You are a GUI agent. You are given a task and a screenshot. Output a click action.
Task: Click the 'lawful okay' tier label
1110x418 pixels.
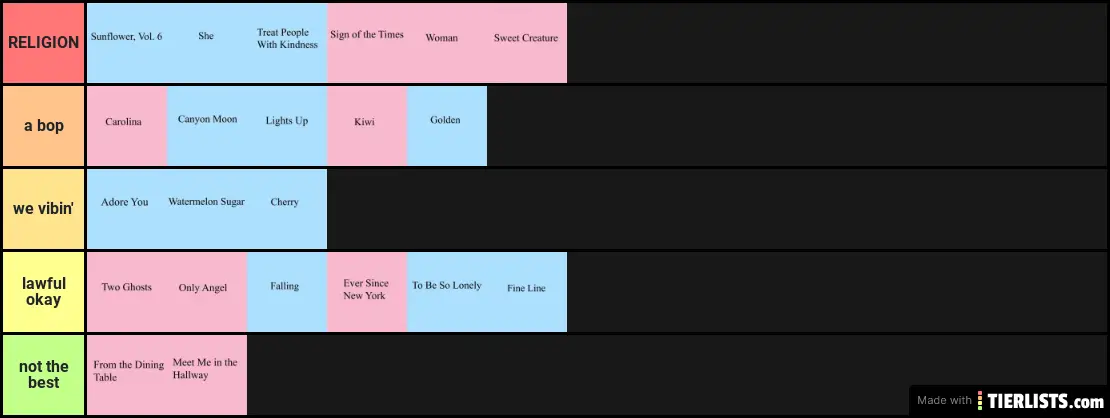tap(43, 292)
